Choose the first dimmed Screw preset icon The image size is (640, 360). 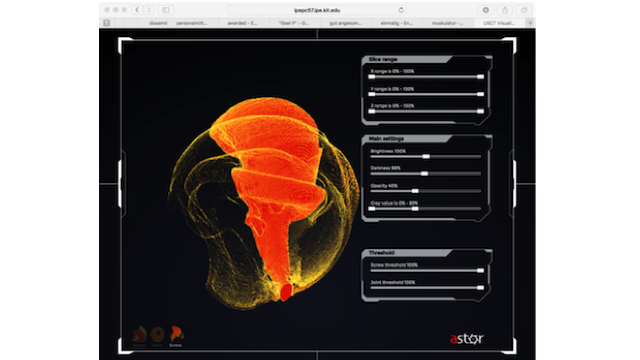(139, 335)
